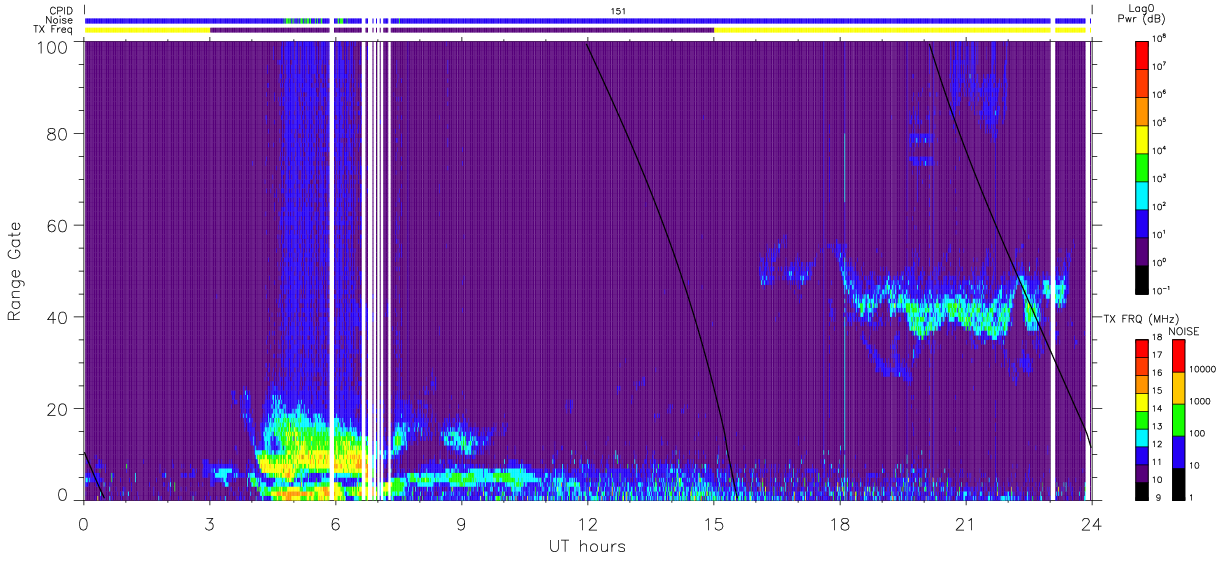Click the red top of TX FRQ colorbar
Viewport: 1228px width, 567px height.
[1142, 348]
